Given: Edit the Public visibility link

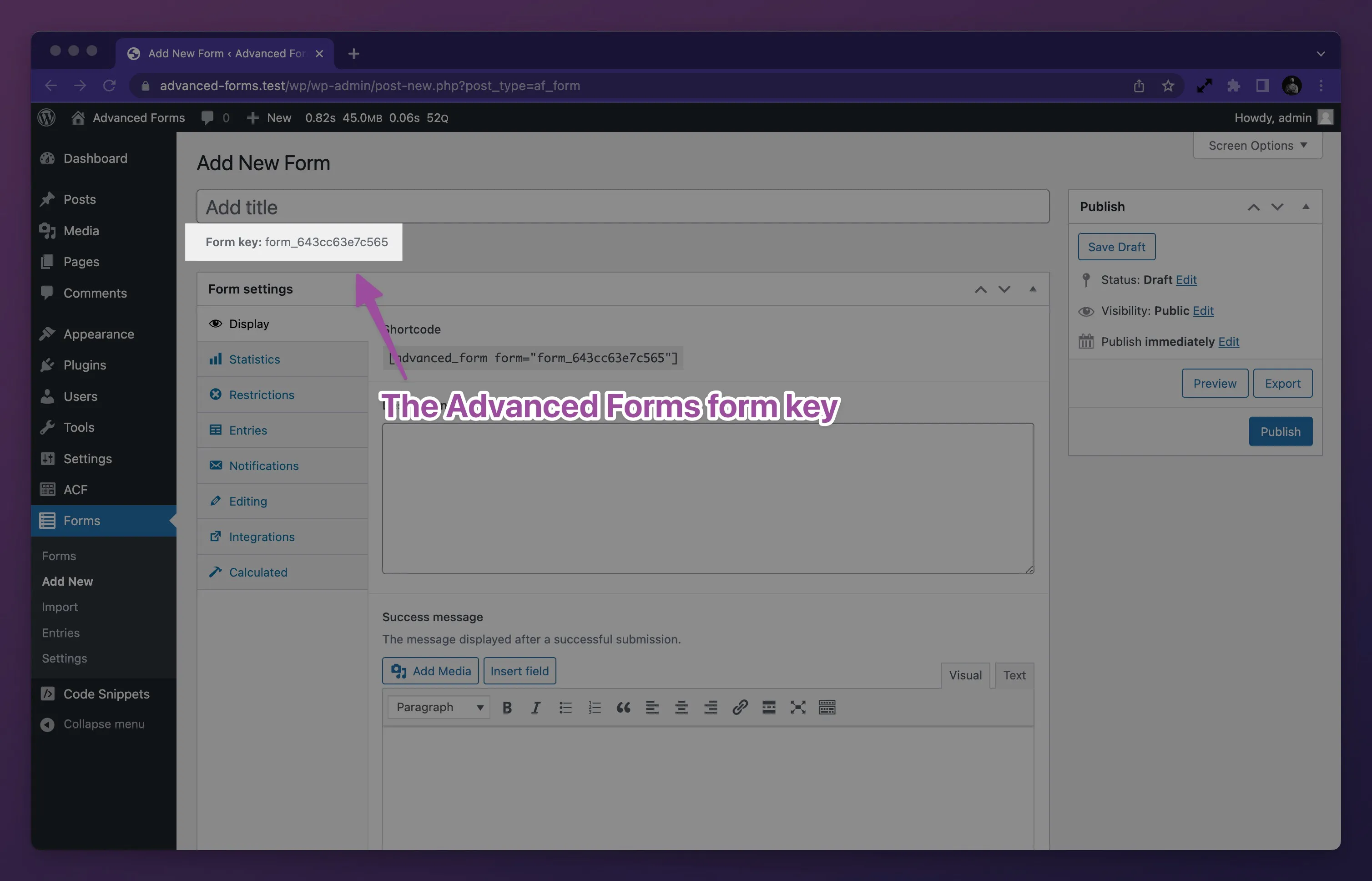Looking at the screenshot, I should (1203, 311).
